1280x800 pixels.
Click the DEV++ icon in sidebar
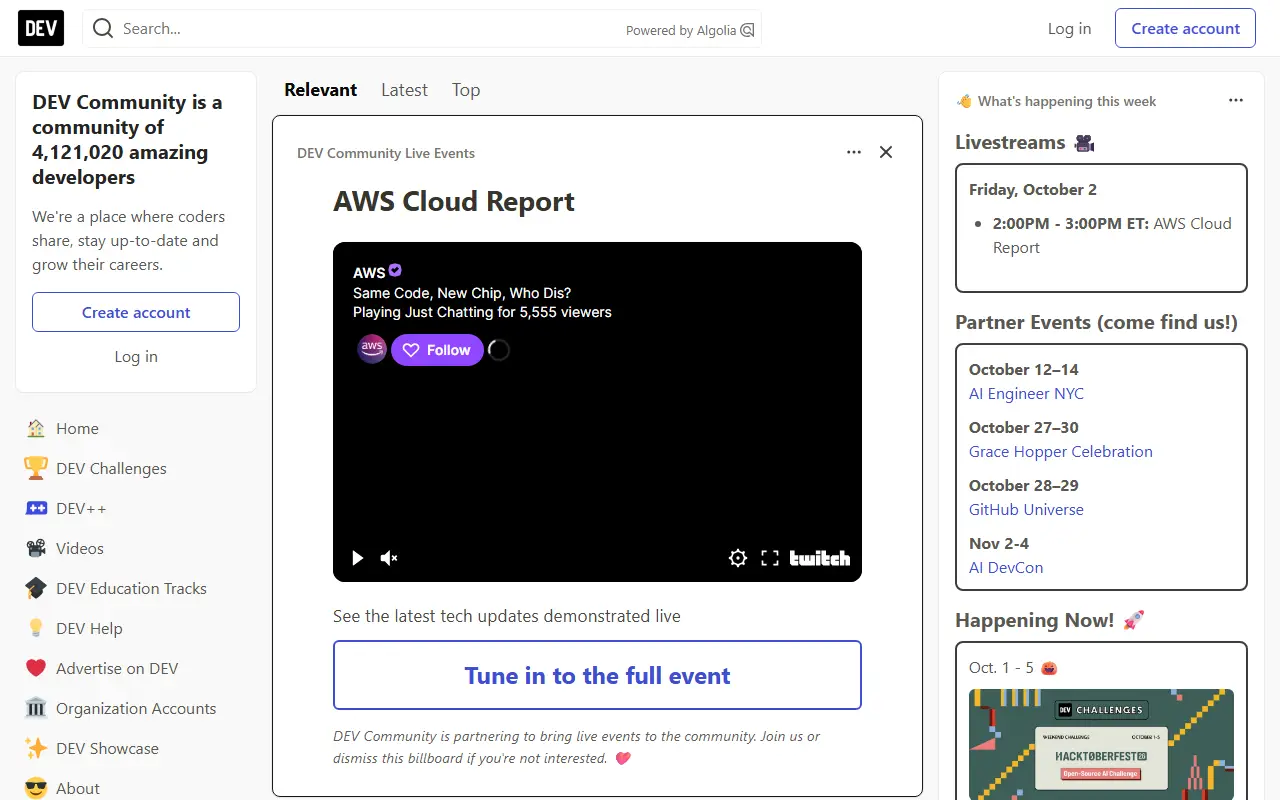(x=36, y=508)
